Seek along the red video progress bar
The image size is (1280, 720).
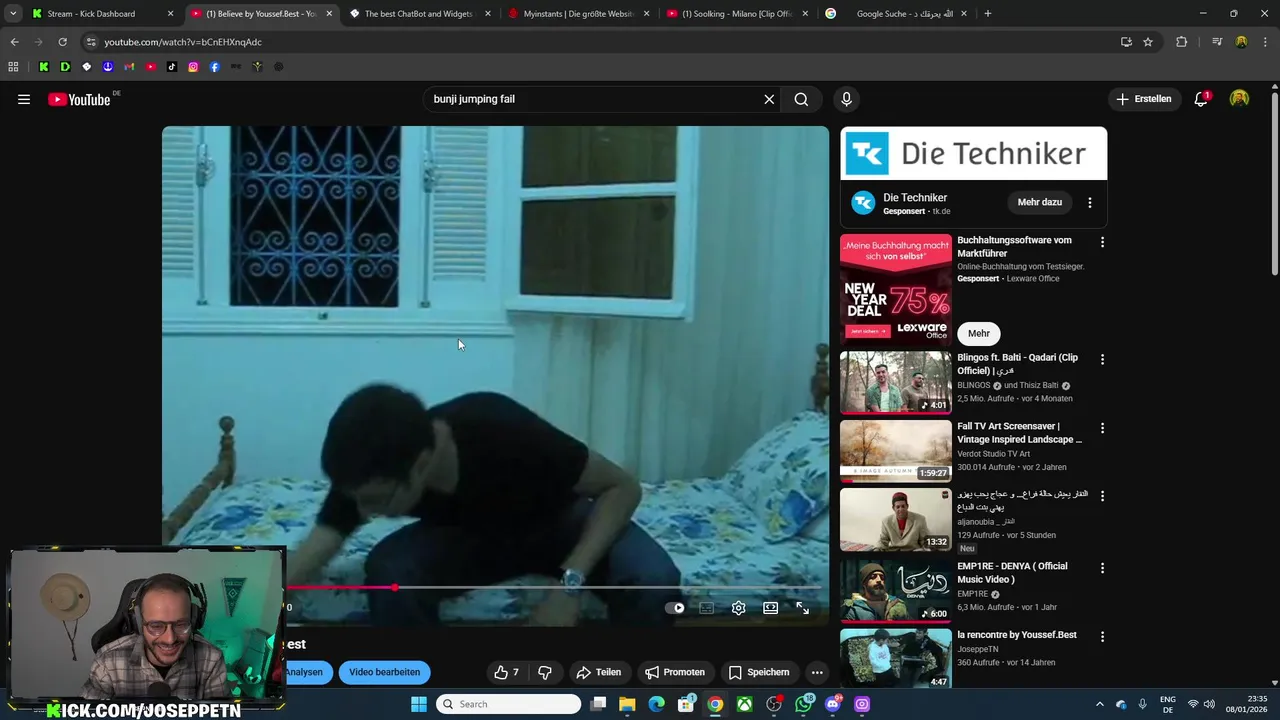pos(555,588)
